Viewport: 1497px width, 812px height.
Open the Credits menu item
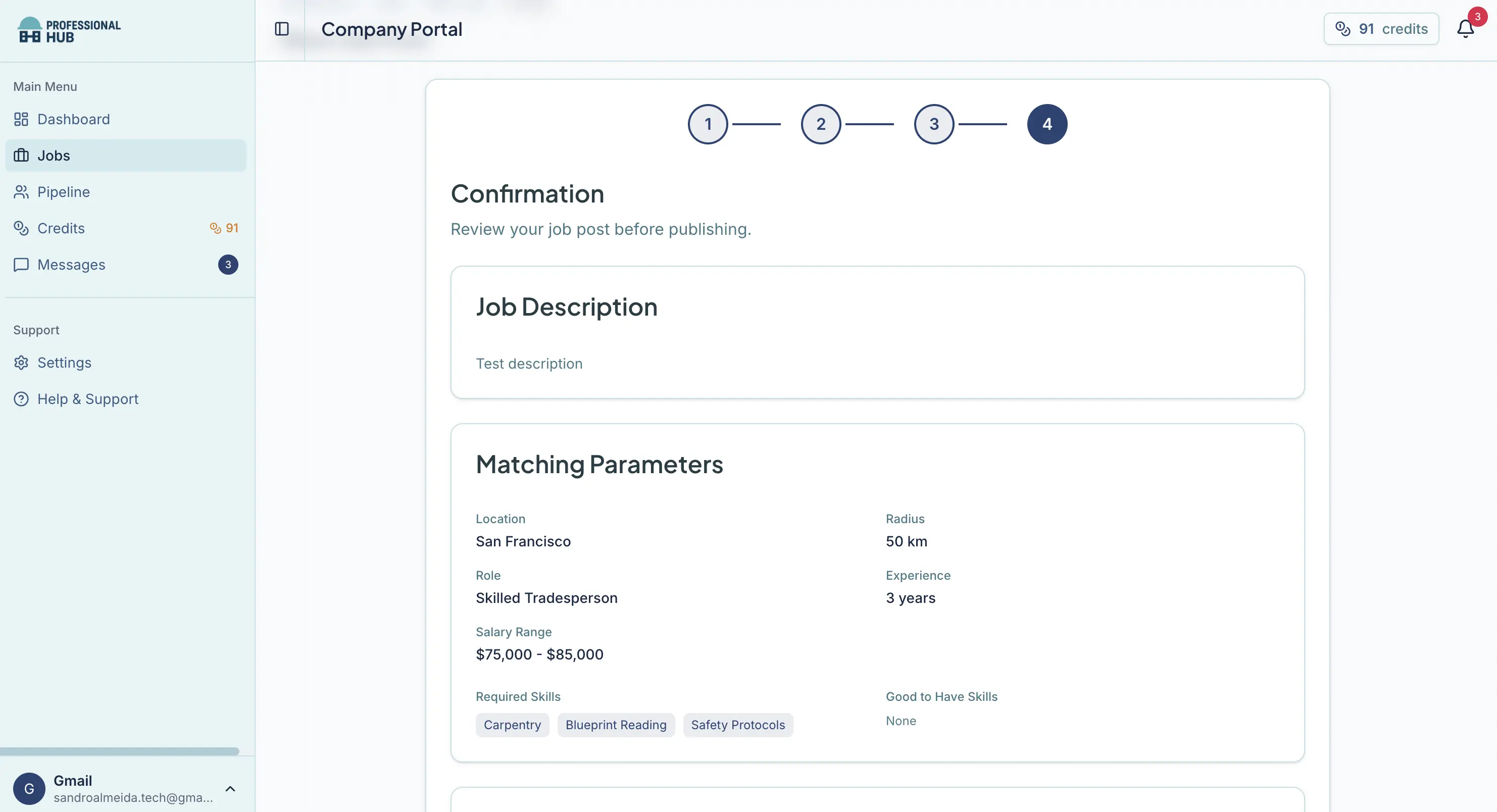61,228
